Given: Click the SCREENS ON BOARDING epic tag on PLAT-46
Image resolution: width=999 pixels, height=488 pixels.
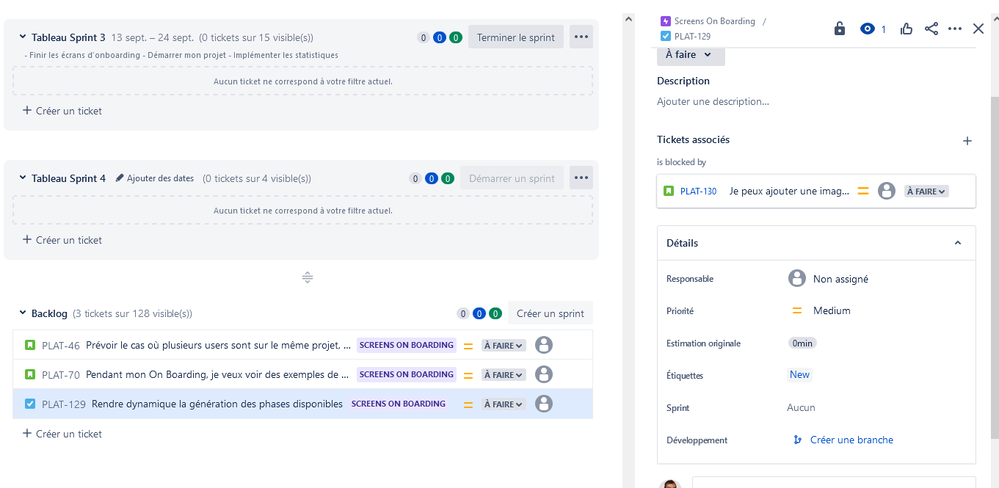Looking at the screenshot, I should pyautogui.click(x=406, y=345).
